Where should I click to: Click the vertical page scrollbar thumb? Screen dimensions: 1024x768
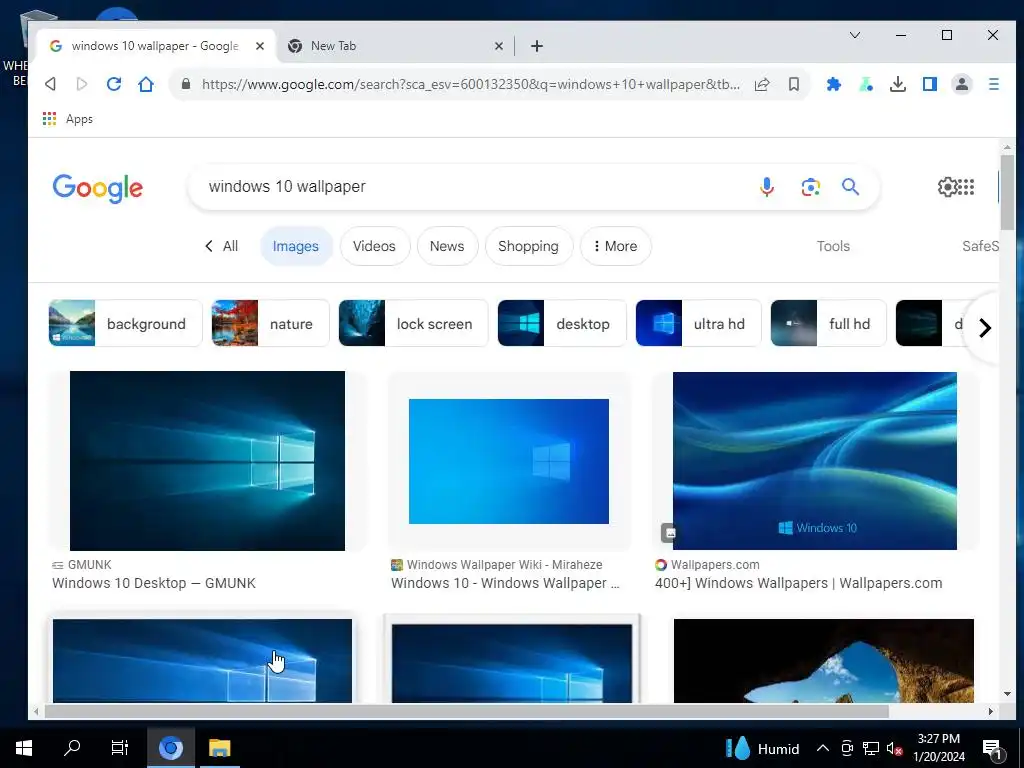coord(1006,192)
